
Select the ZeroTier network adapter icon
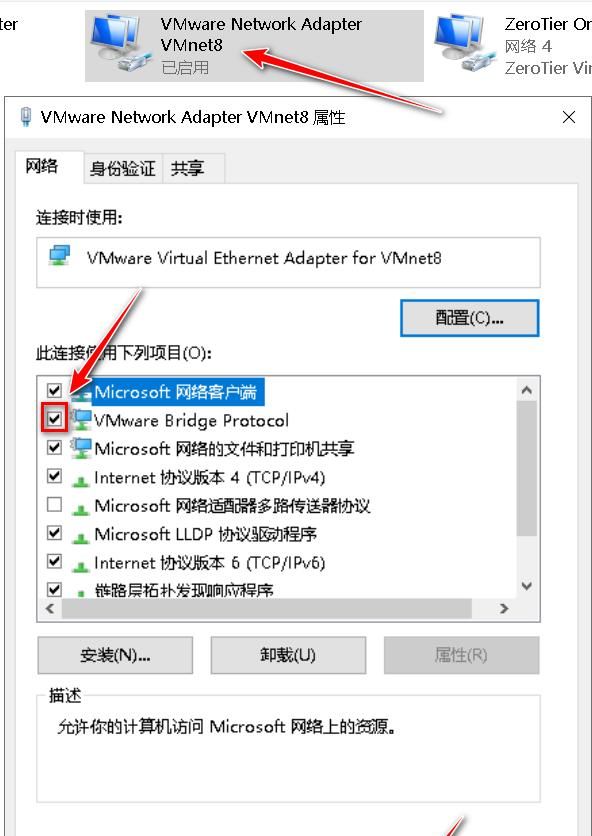click(462, 43)
